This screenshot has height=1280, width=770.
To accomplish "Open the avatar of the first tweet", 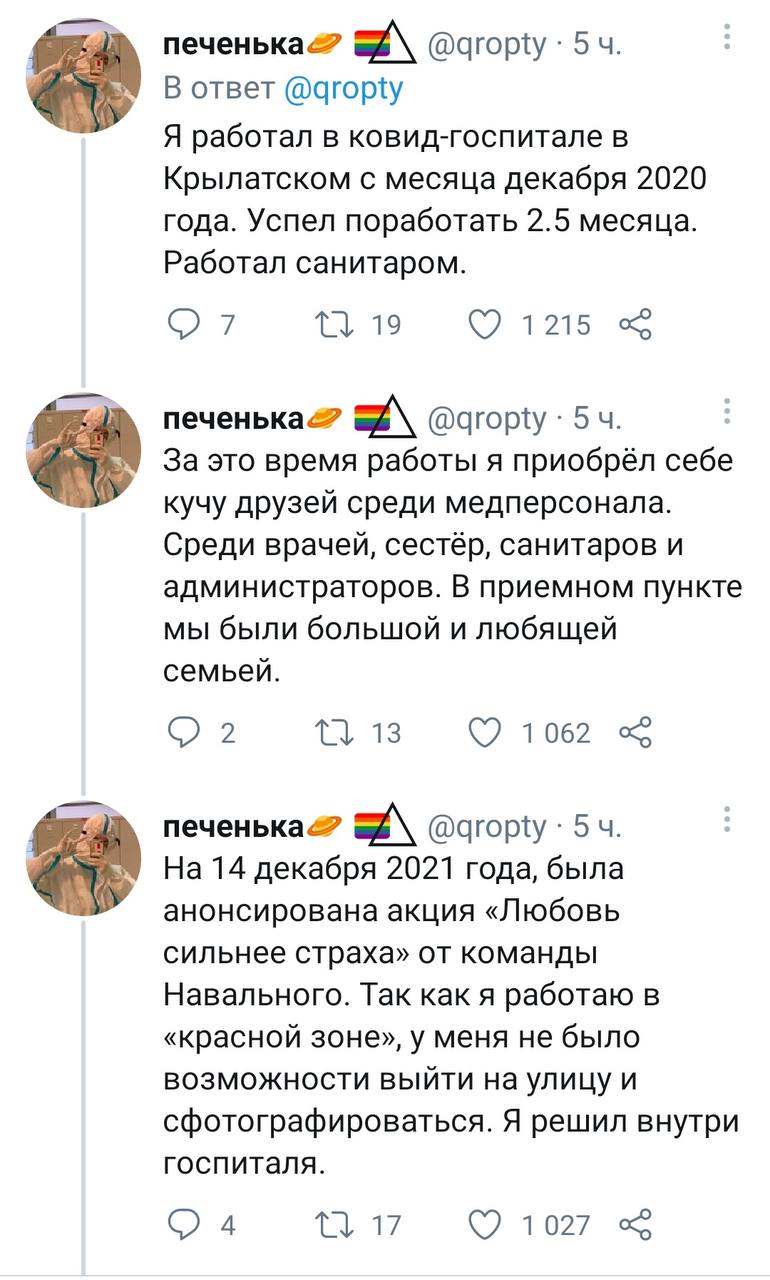I will (x=83, y=74).
